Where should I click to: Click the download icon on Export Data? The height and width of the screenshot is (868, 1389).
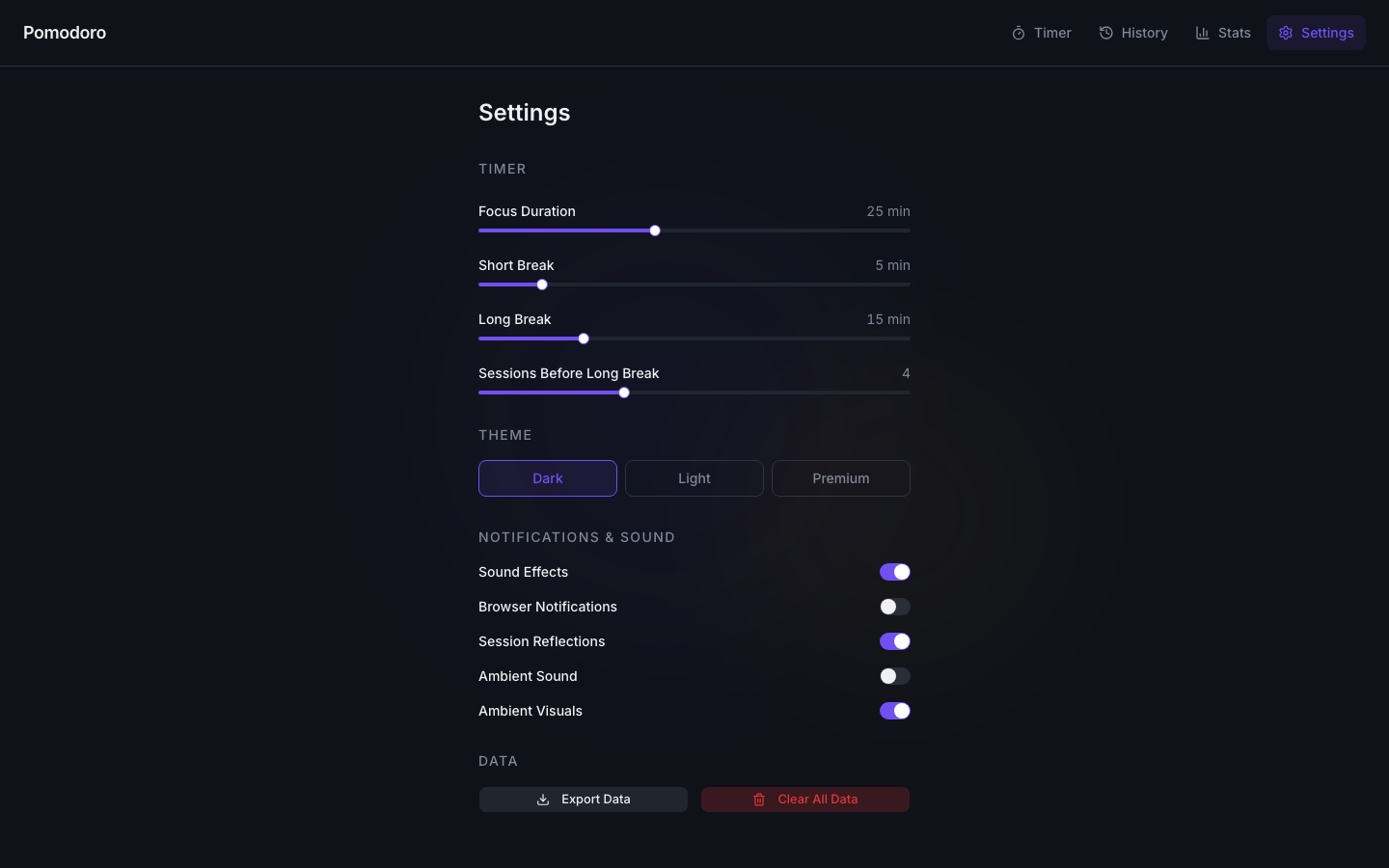point(543,800)
